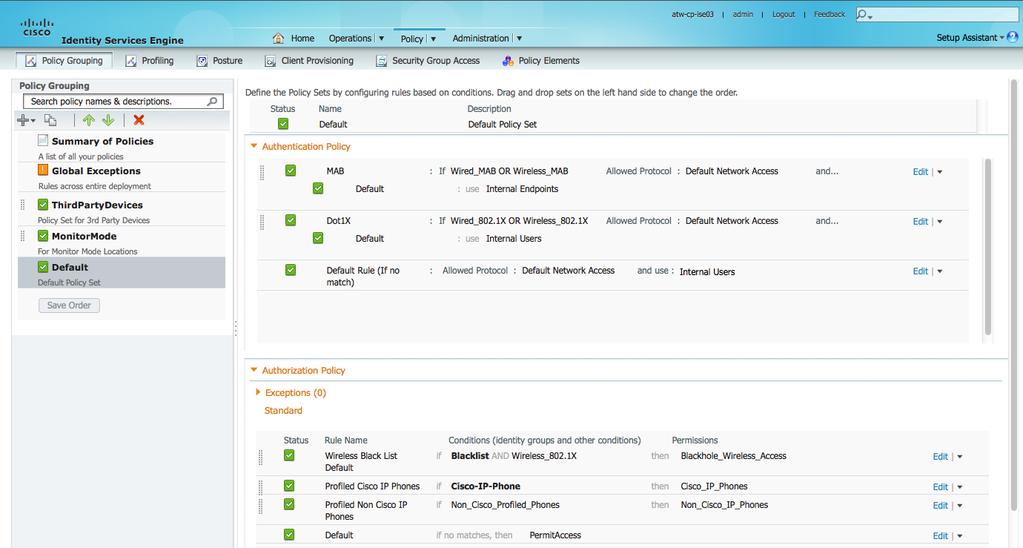1023x548 pixels.
Task: Toggle Wireless Black List Default rule status
Action: point(289,455)
